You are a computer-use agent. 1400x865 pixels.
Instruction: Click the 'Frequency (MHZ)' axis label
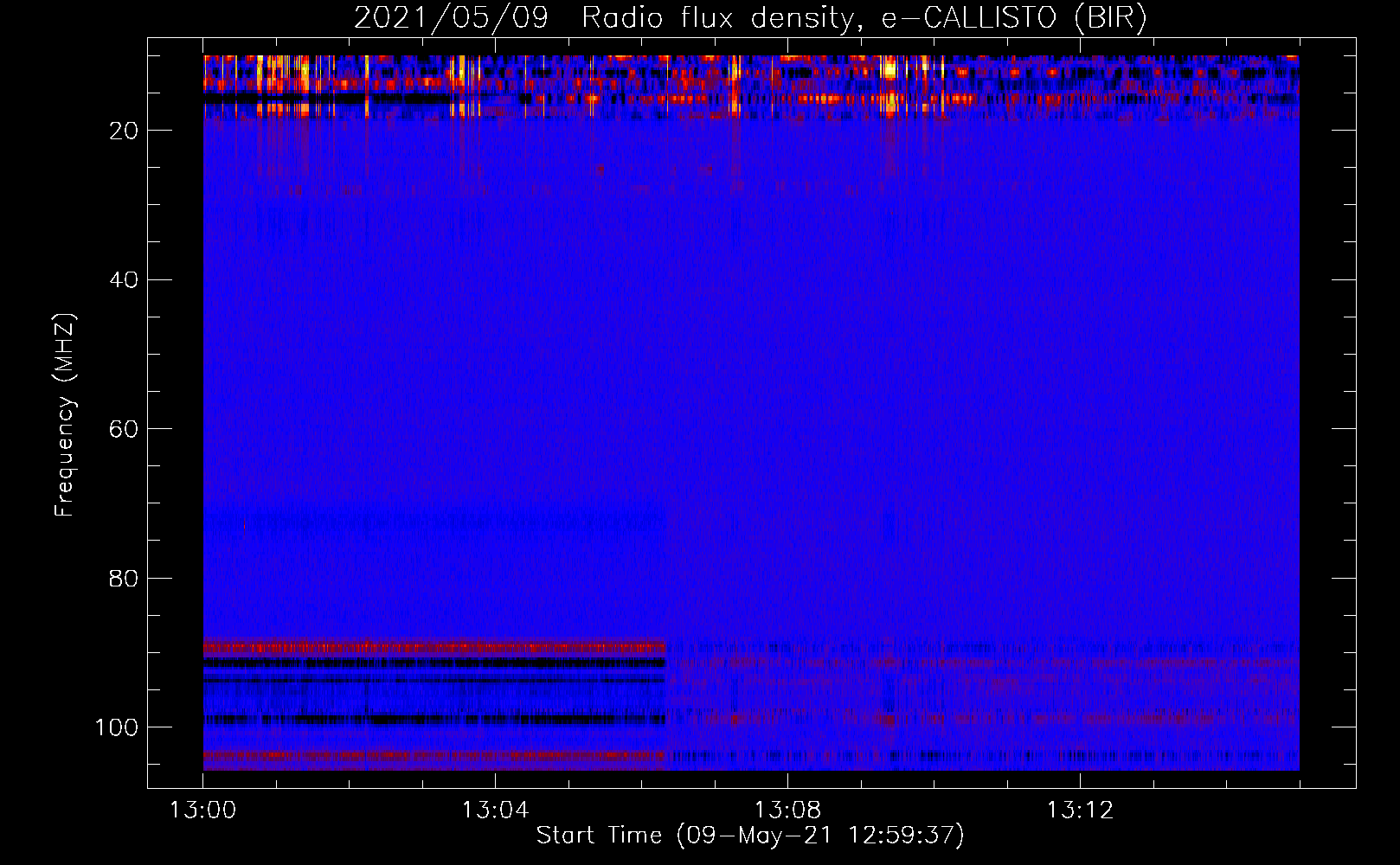65,414
